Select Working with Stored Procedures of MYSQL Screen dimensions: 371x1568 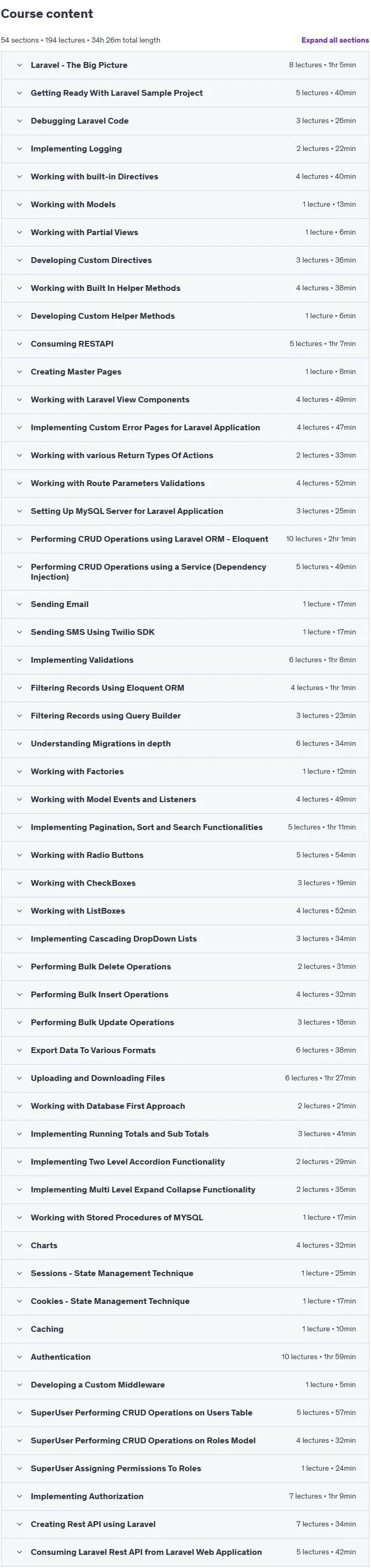coord(117,1217)
